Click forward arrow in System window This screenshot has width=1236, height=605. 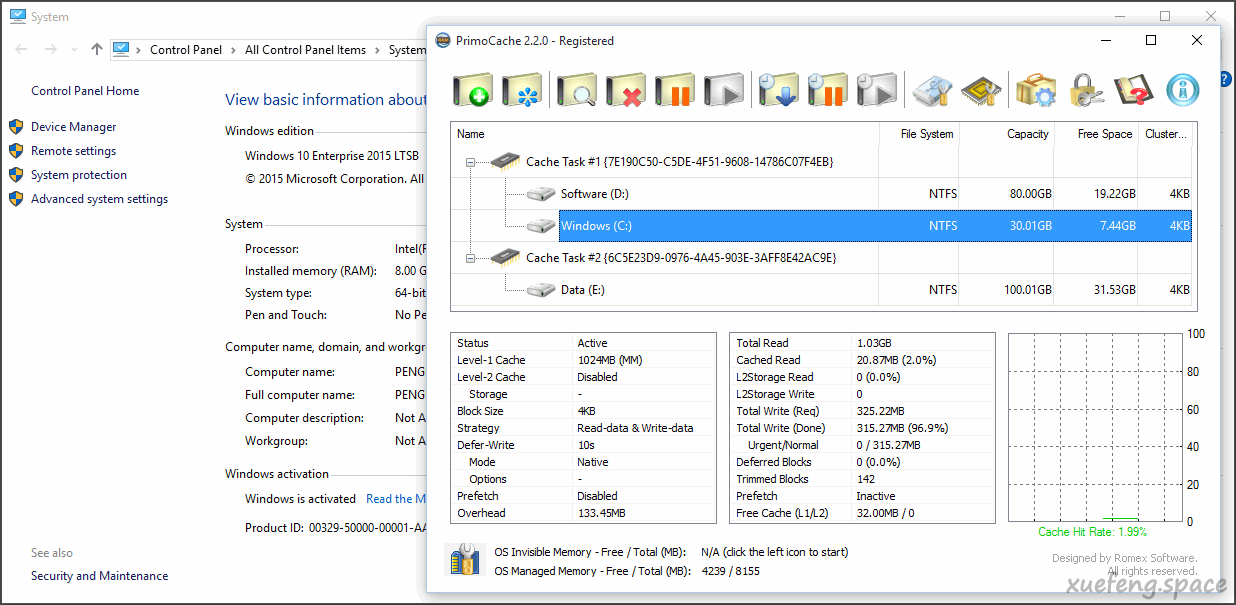pos(50,49)
